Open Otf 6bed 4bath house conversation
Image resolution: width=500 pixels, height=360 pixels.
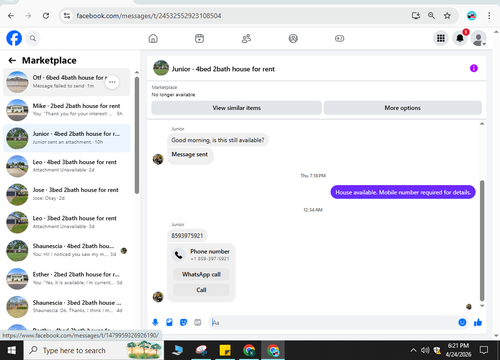(67, 82)
